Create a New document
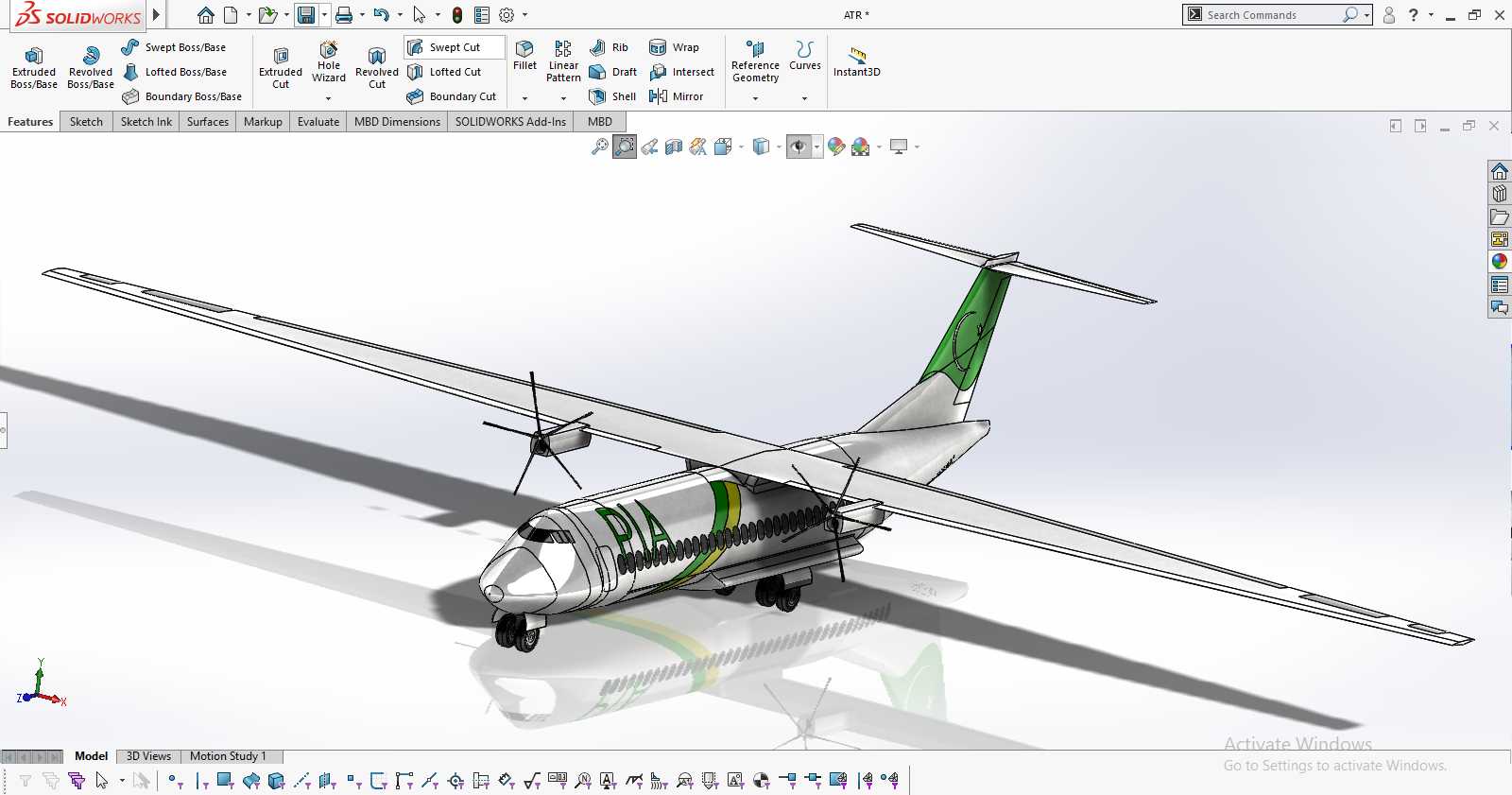1512x795 pixels. [x=231, y=15]
